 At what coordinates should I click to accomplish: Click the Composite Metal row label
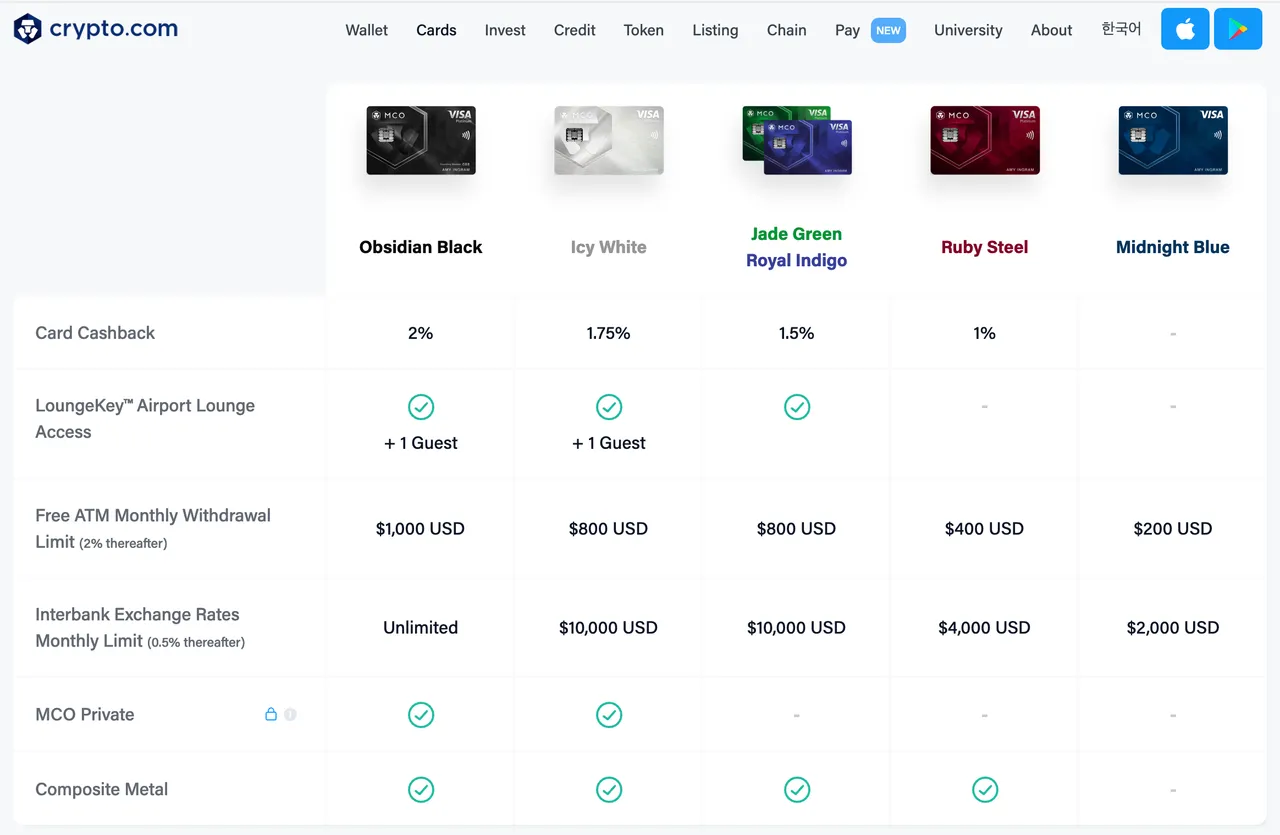coord(102,790)
